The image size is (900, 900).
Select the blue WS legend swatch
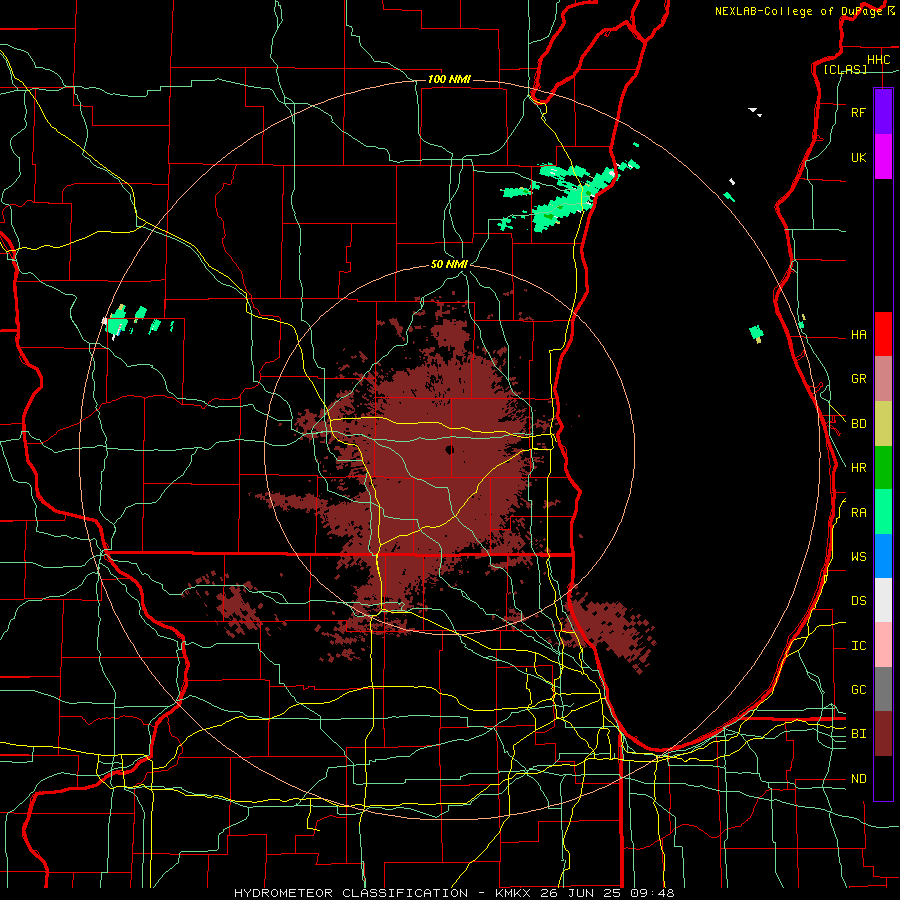click(883, 556)
